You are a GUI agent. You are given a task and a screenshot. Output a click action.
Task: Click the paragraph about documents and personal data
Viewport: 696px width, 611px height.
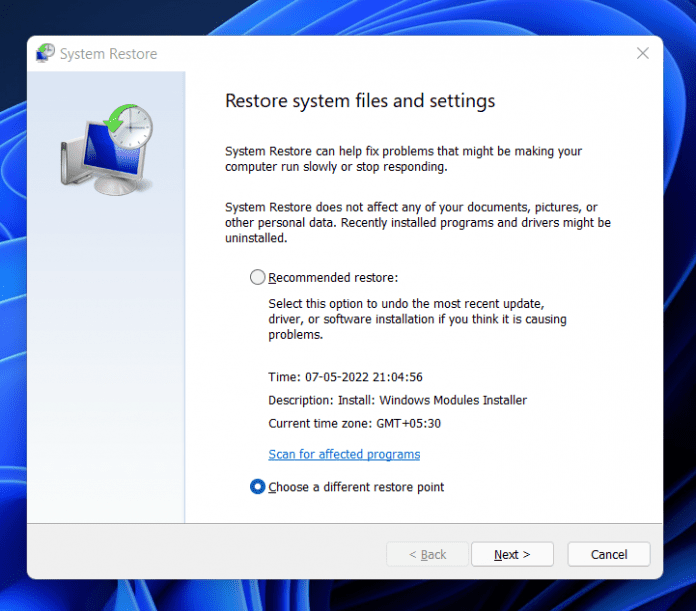pyautogui.click(x=417, y=222)
